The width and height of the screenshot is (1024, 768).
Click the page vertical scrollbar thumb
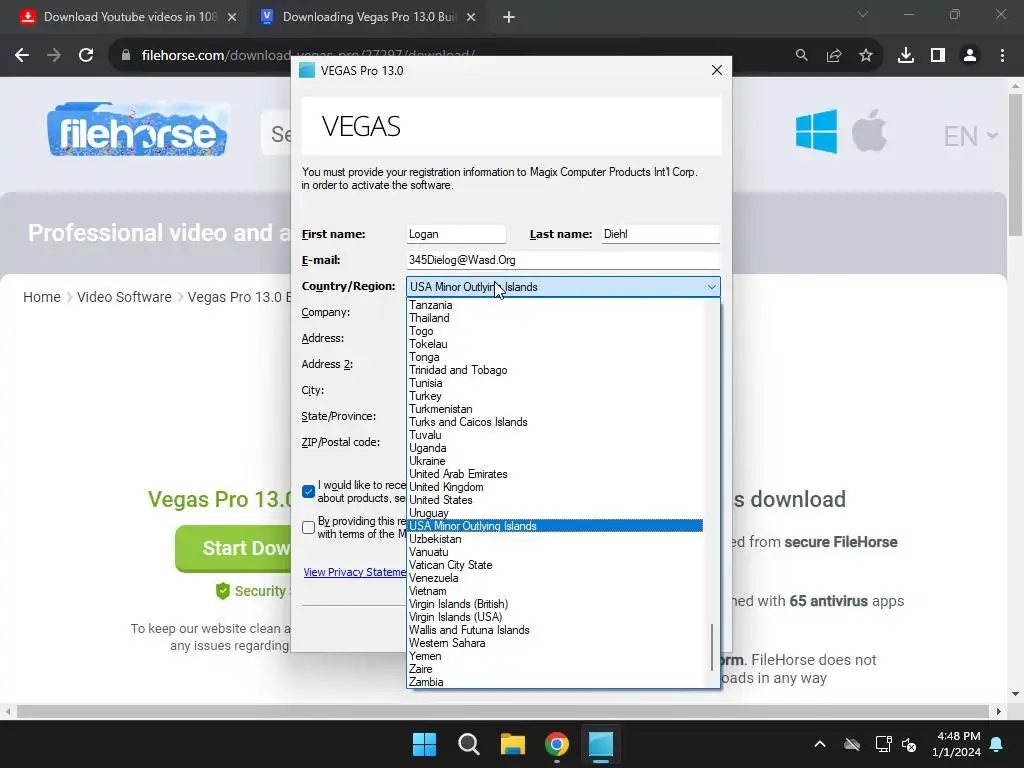tap(1015, 165)
